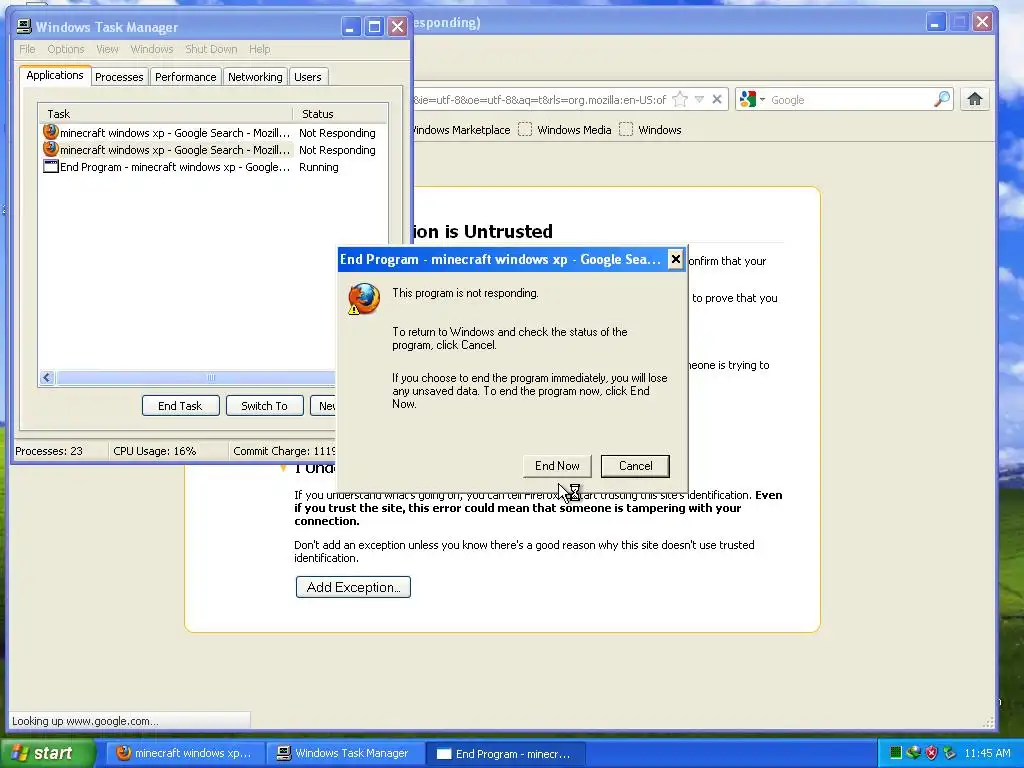Open the Users tab
This screenshot has height=768, width=1024.
pos(308,77)
